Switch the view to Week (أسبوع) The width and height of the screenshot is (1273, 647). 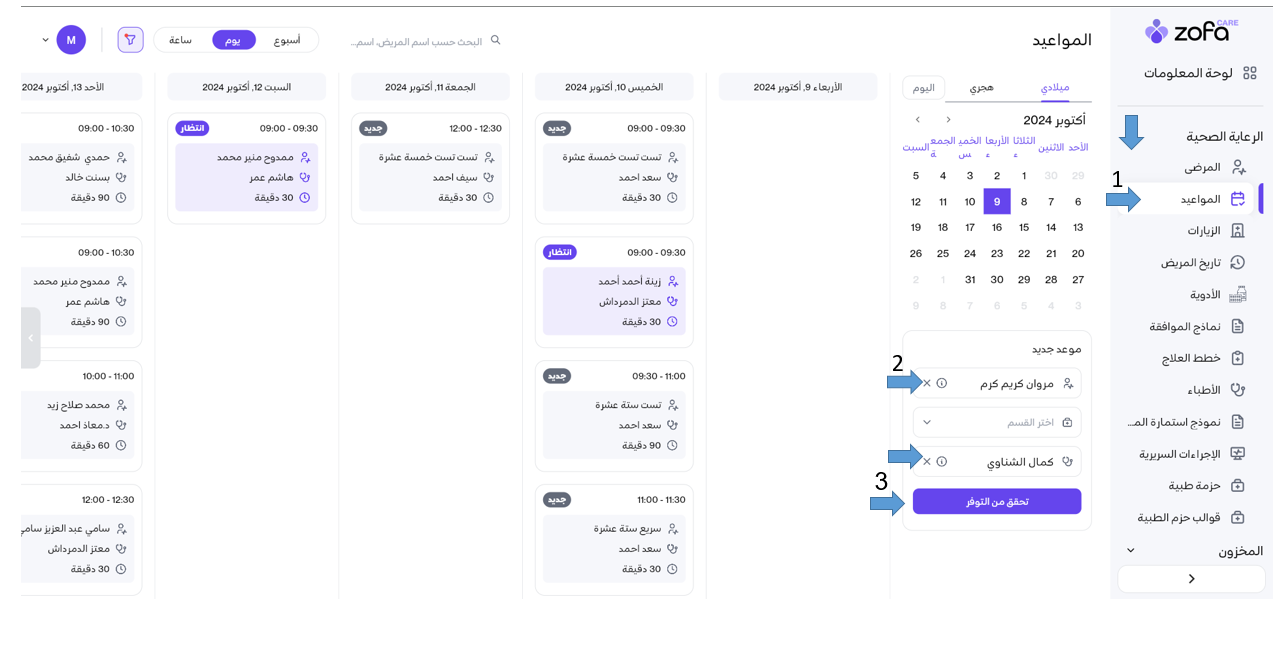pyautogui.click(x=287, y=40)
